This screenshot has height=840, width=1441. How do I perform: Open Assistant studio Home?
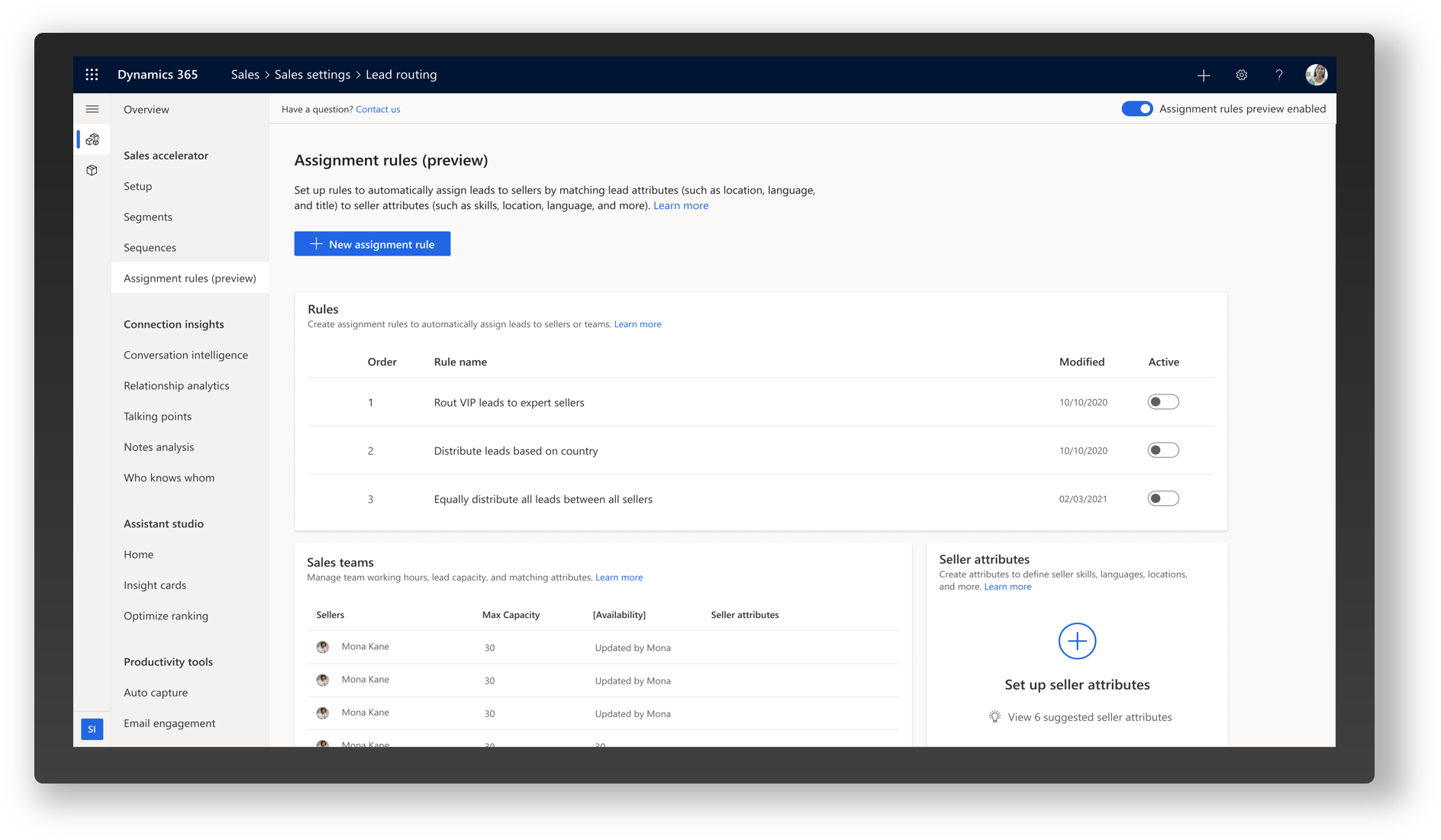[138, 555]
